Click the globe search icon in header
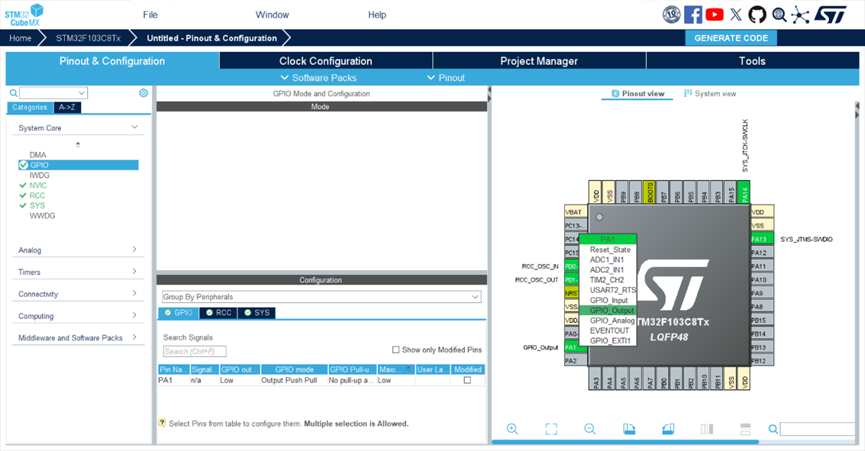The width and height of the screenshot is (865, 451). point(779,14)
